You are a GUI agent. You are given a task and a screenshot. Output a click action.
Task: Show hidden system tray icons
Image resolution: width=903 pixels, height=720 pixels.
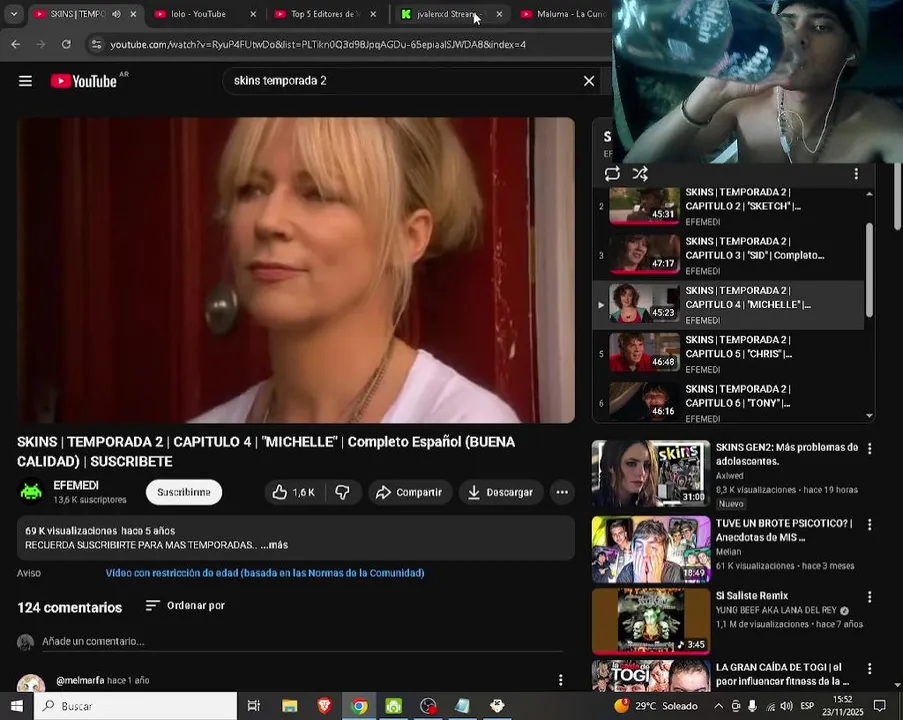(x=719, y=706)
